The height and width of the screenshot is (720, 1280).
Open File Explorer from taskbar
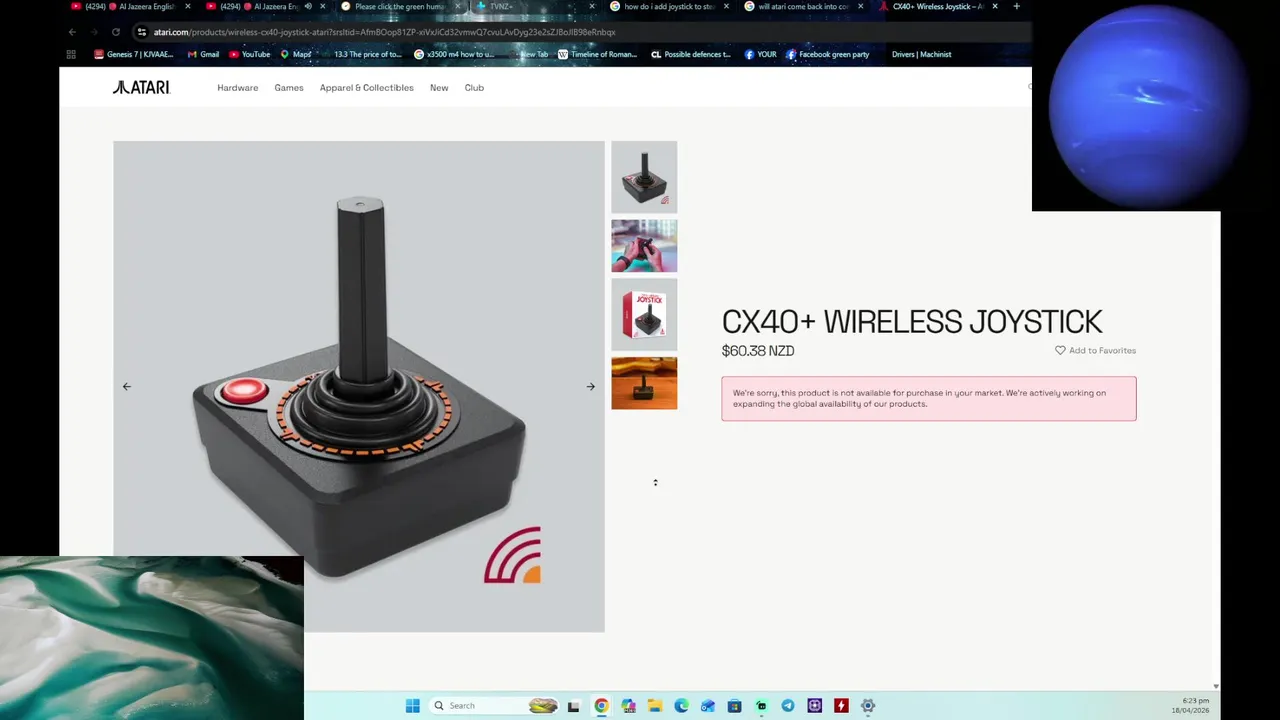click(x=655, y=706)
